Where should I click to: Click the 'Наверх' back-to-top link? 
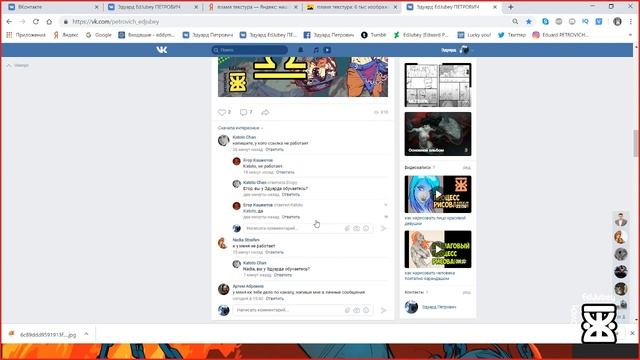tap(18, 65)
